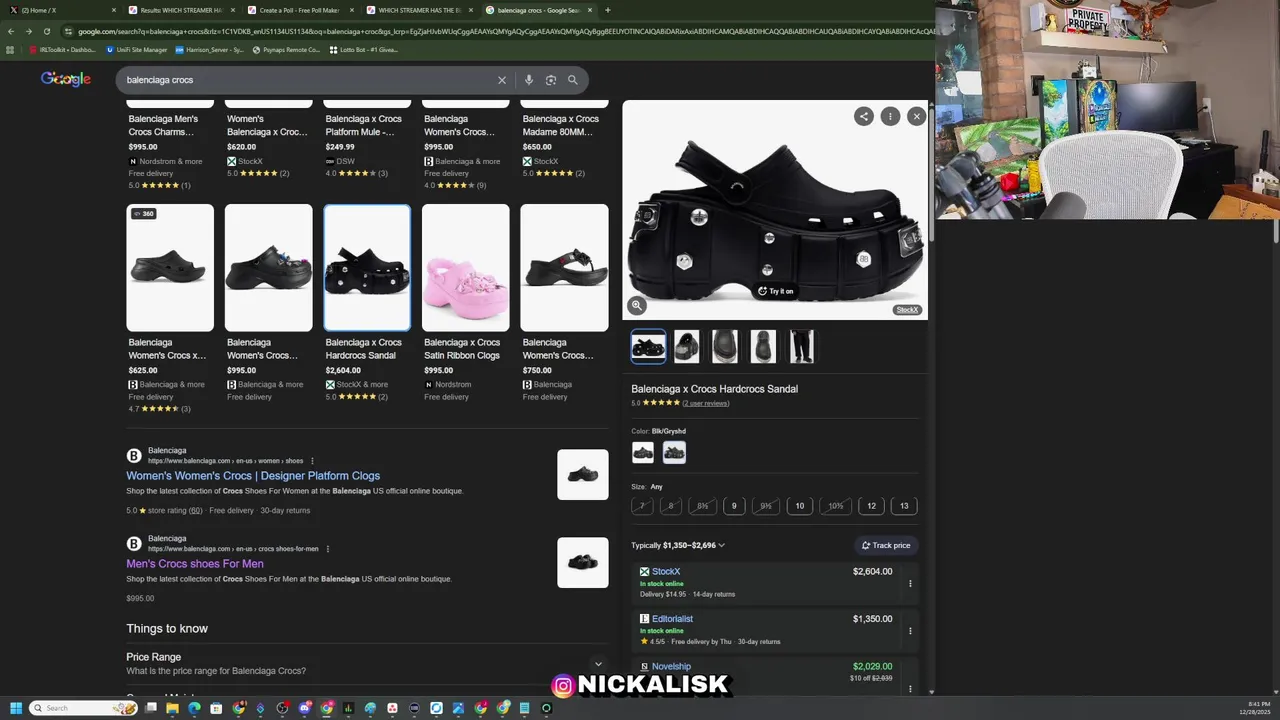Viewport: 1280px width, 720px height.
Task: Share the Hardcrocs product panel
Action: [x=864, y=116]
